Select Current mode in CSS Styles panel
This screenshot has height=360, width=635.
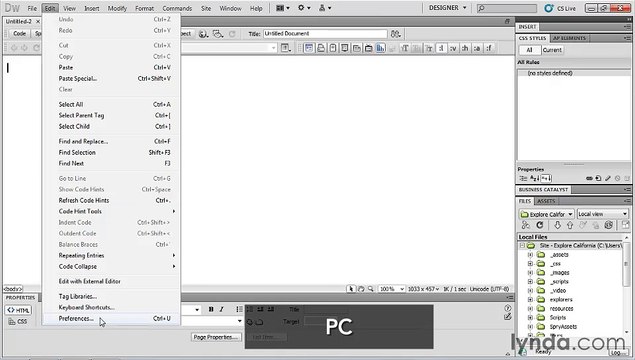point(552,50)
